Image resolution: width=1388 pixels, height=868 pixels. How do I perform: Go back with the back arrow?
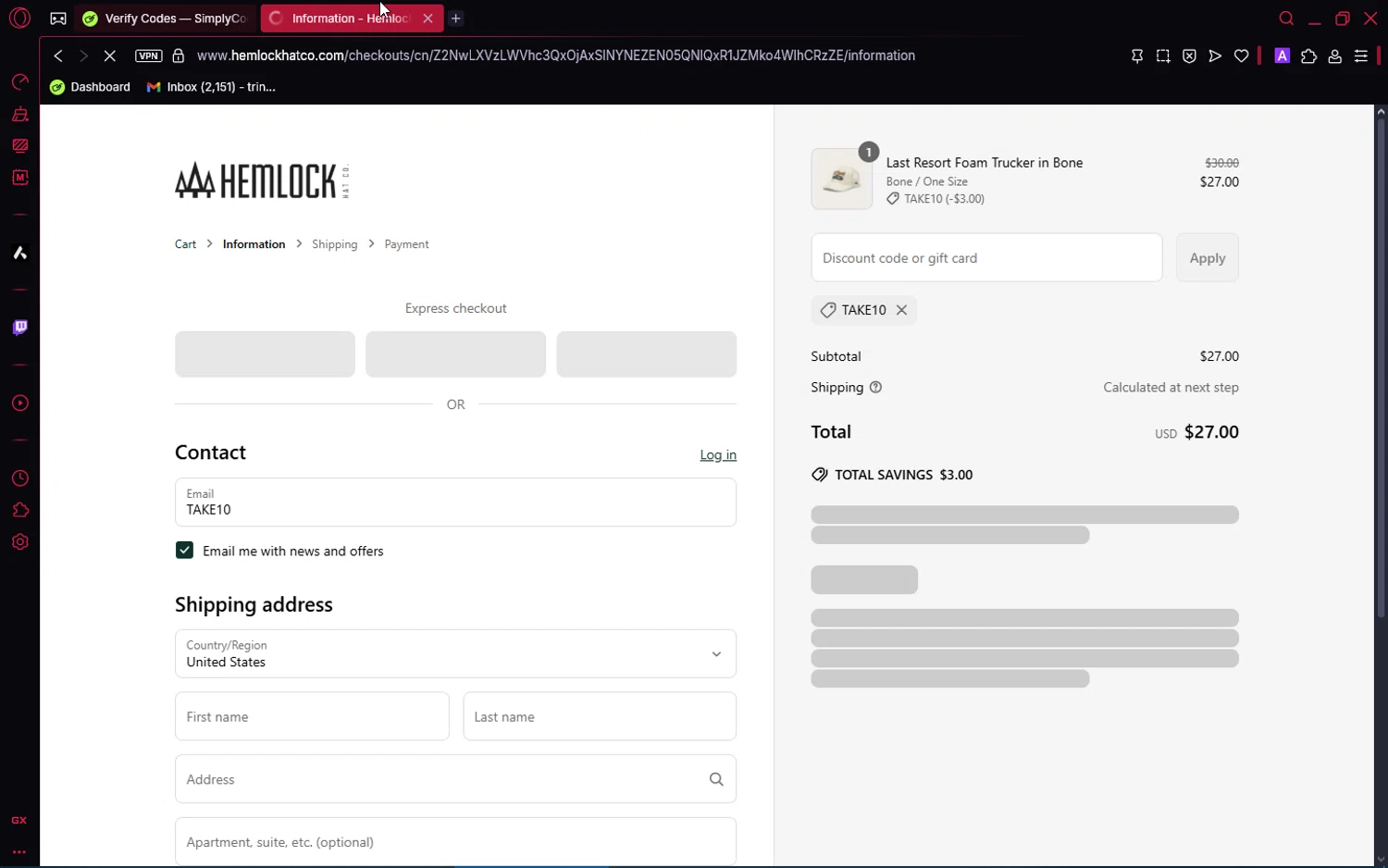click(58, 56)
